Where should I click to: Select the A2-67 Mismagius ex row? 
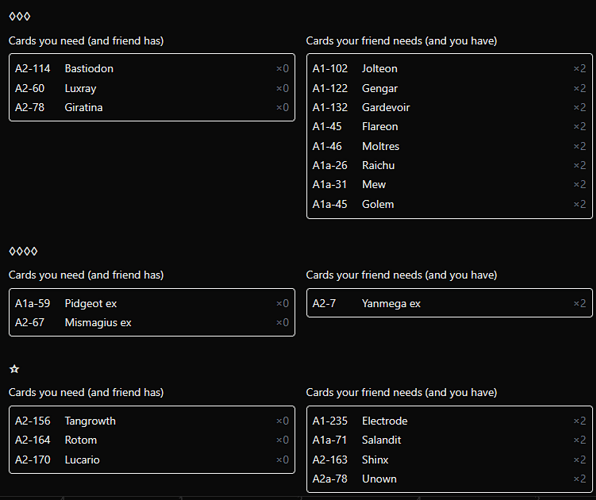tap(152, 322)
